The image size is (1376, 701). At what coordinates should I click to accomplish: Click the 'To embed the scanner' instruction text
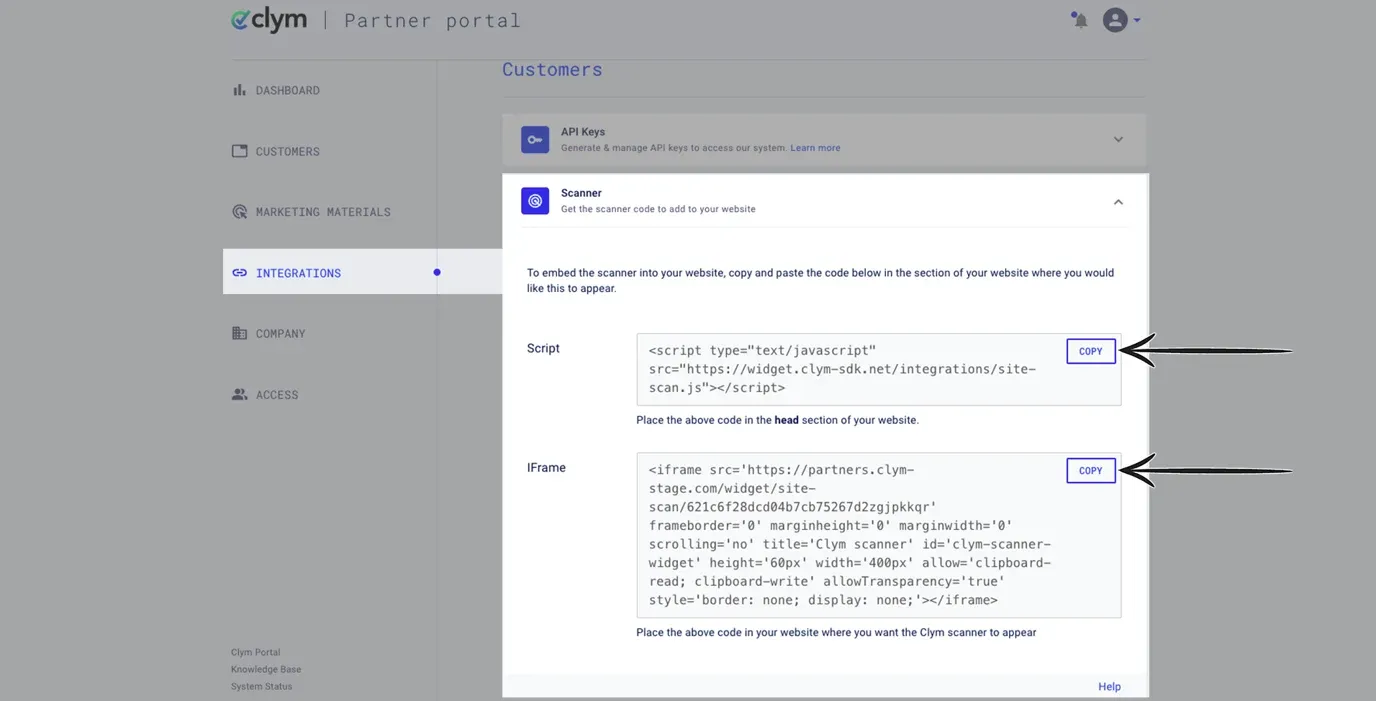coord(820,280)
